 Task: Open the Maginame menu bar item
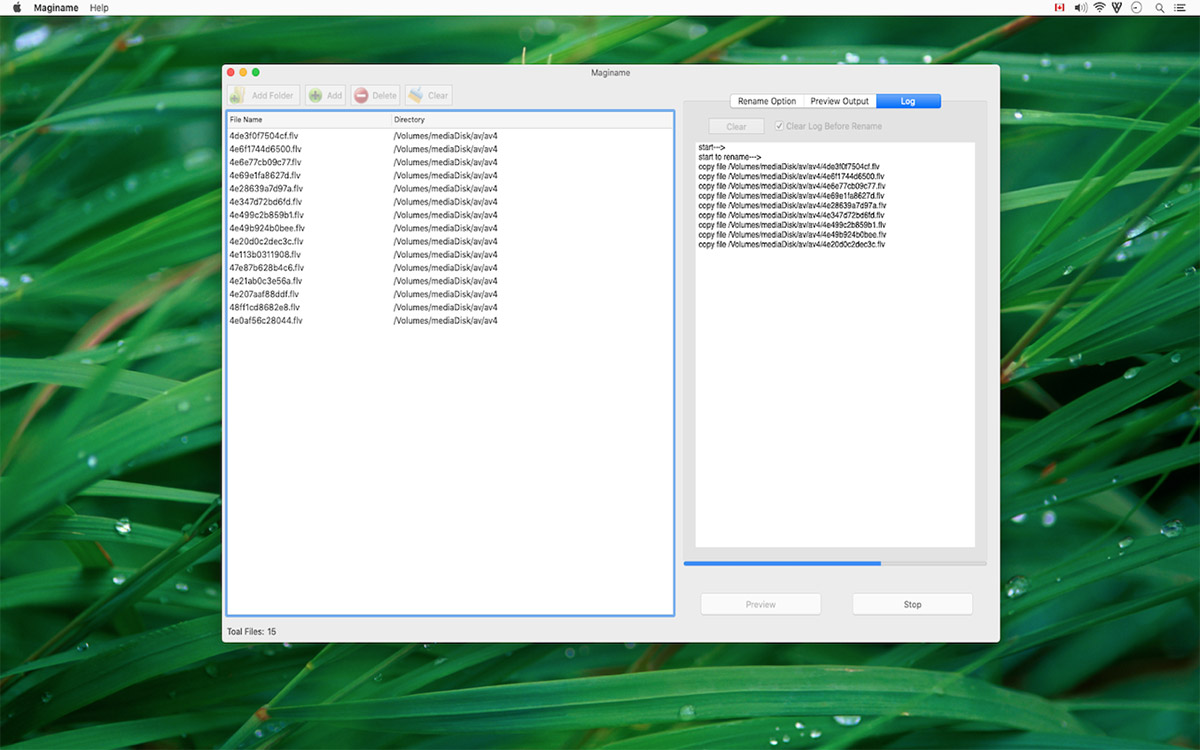pyautogui.click(x=57, y=7)
